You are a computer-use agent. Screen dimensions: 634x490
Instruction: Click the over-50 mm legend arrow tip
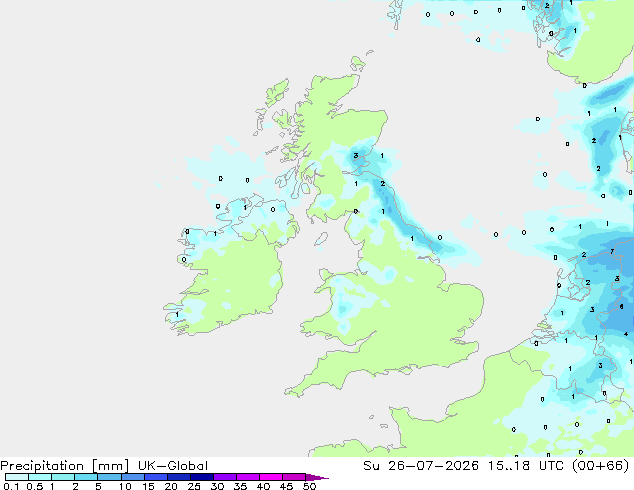click(x=317, y=477)
